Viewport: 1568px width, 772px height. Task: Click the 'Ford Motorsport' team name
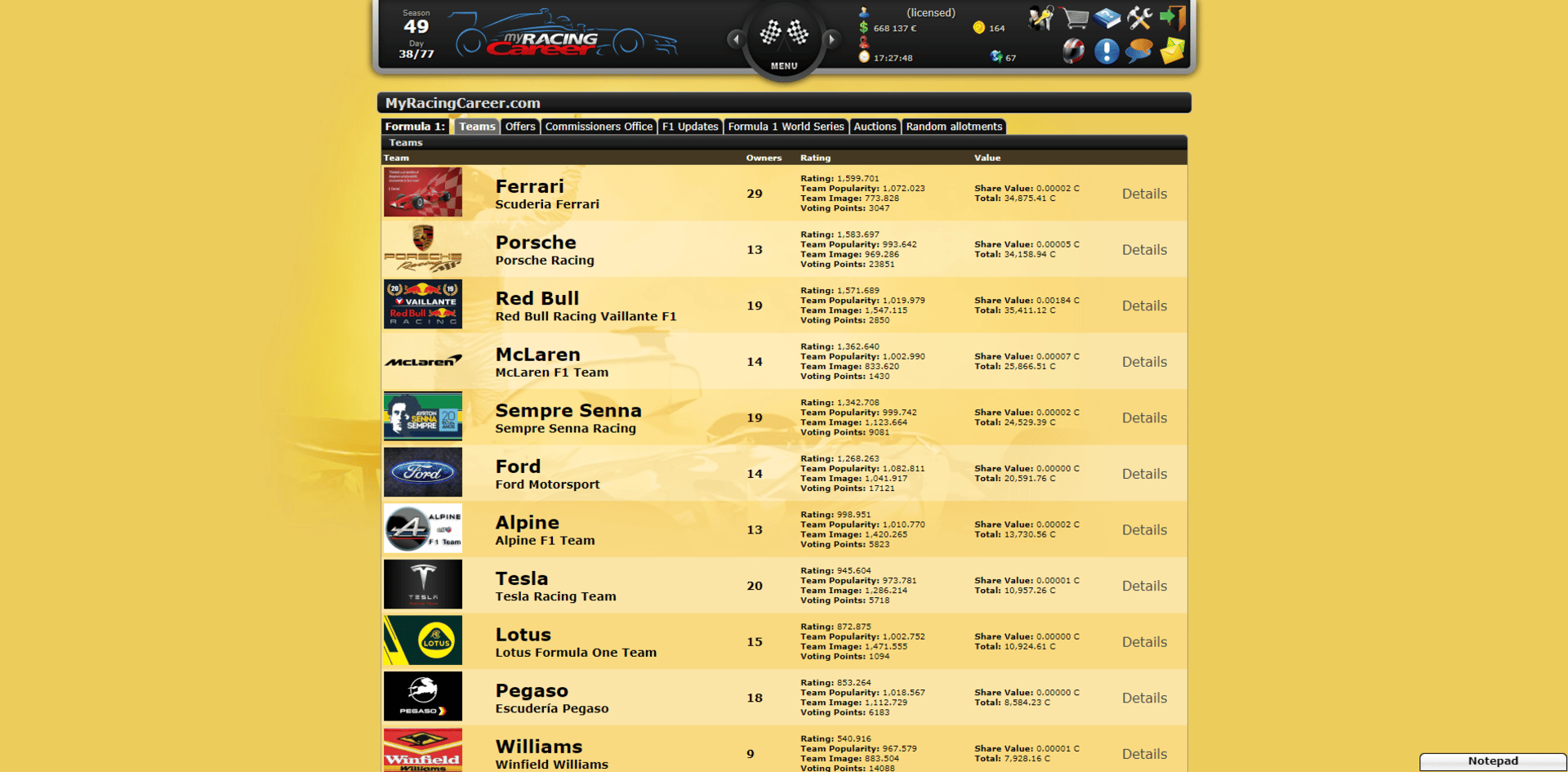[x=547, y=484]
